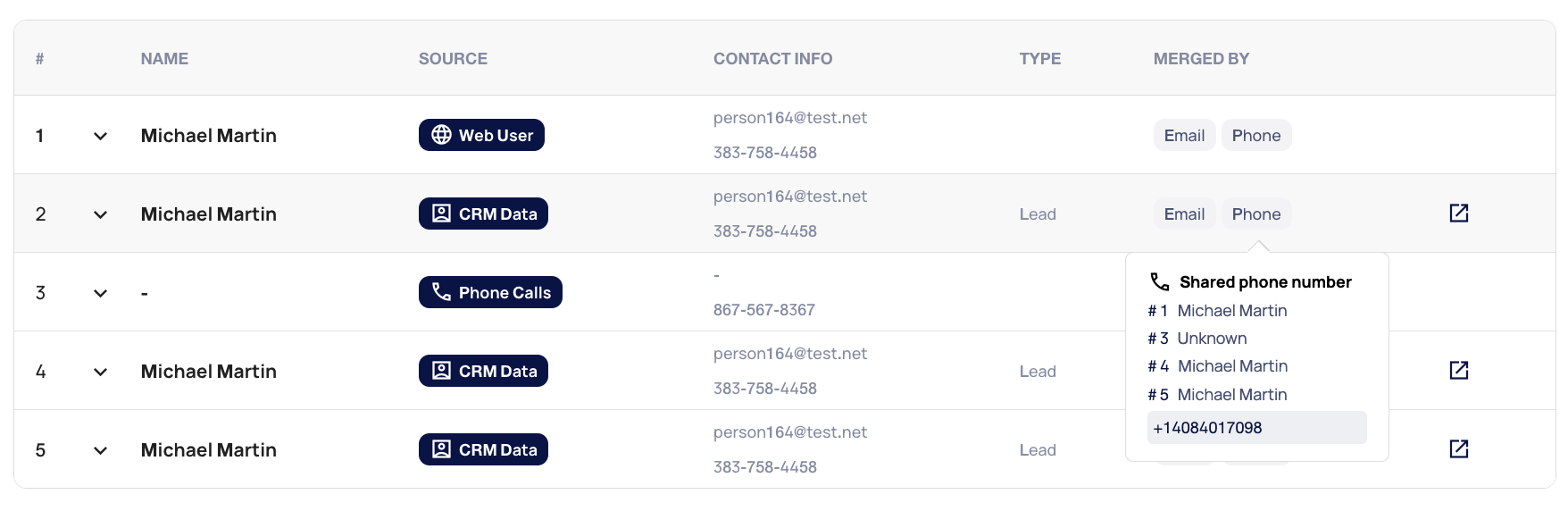Select #3 Unknown in shared phone popup
1568x511 pixels.
click(x=1211, y=339)
